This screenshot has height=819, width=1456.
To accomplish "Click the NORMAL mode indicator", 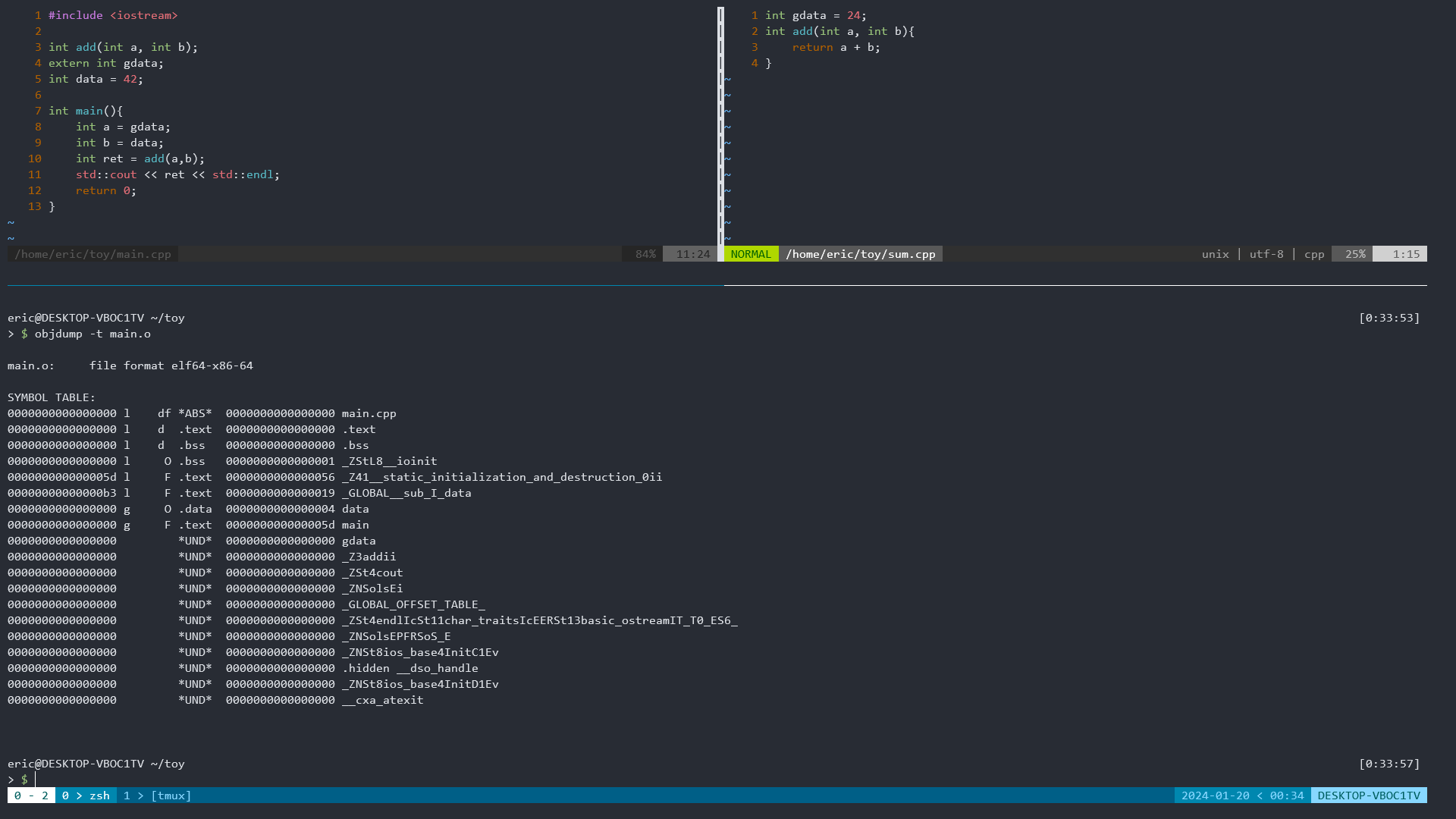I will click(x=751, y=254).
